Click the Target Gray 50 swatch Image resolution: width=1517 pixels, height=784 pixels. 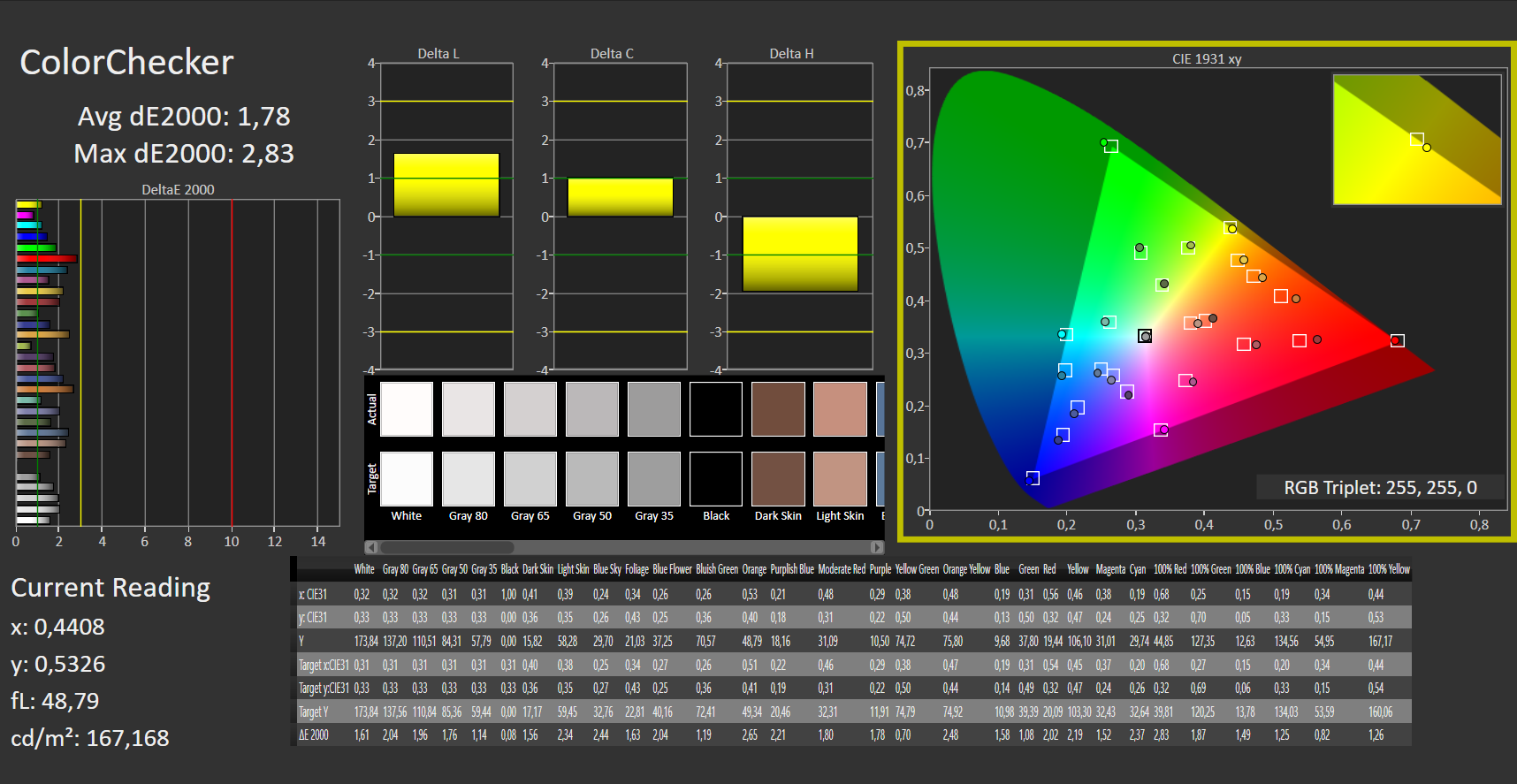click(x=592, y=479)
